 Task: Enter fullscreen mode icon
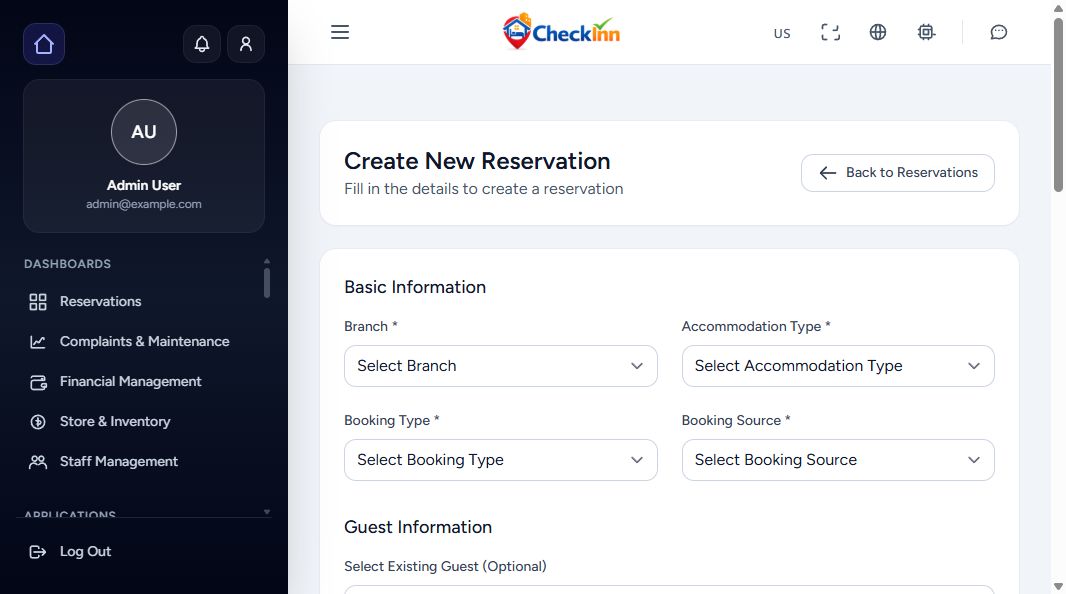point(830,32)
